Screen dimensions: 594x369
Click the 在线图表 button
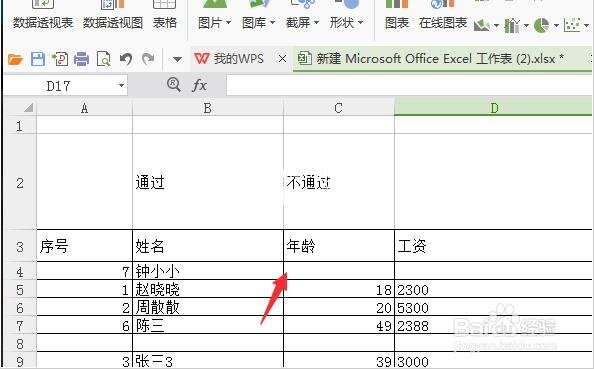point(443,15)
